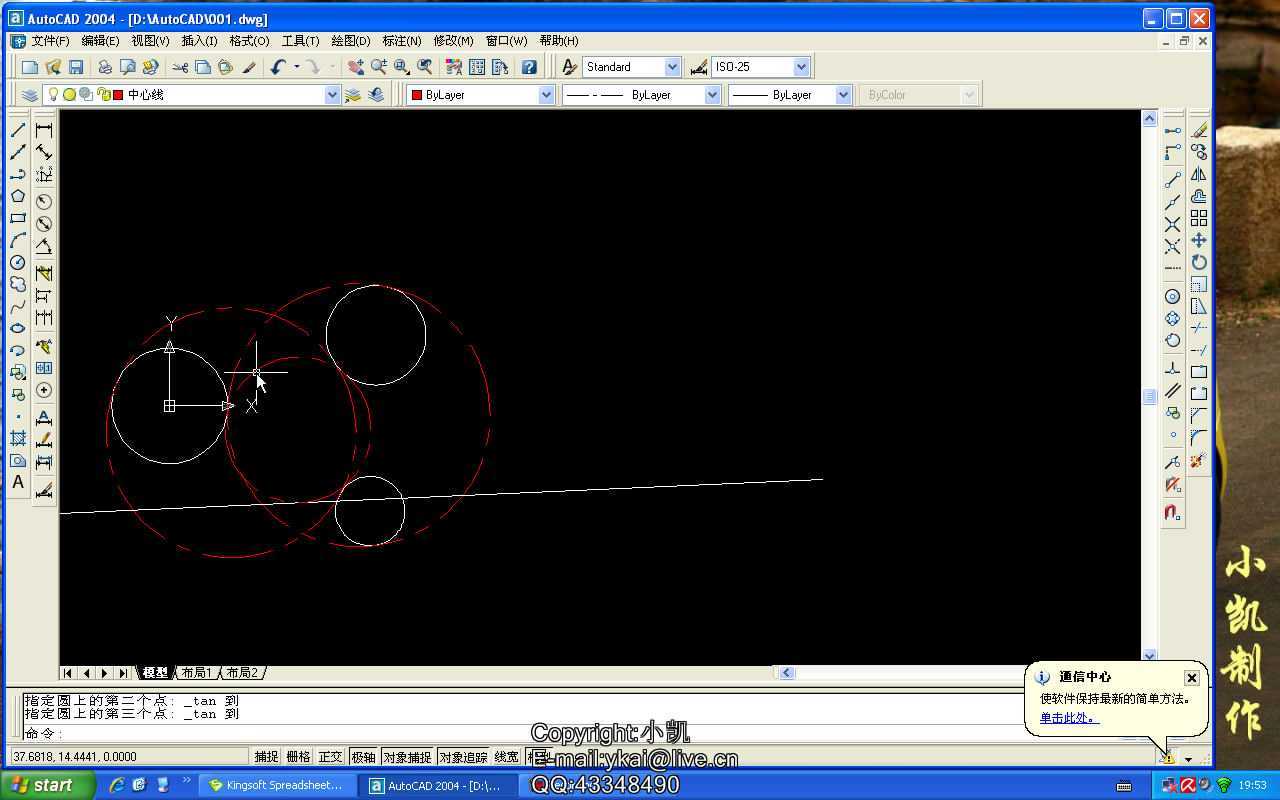The height and width of the screenshot is (800, 1280).
Task: Choose the Erase modify tool
Action: pyautogui.click(x=1199, y=130)
